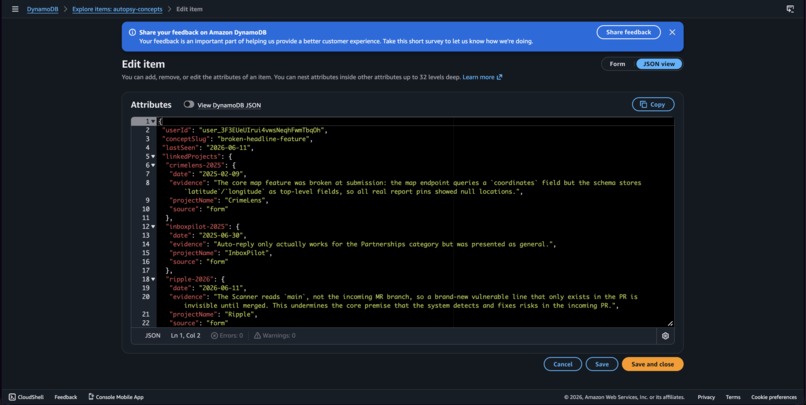The image size is (806, 405).
Task: Click the Warnings: 0 indicator in the status bar
Action: [x=274, y=336]
